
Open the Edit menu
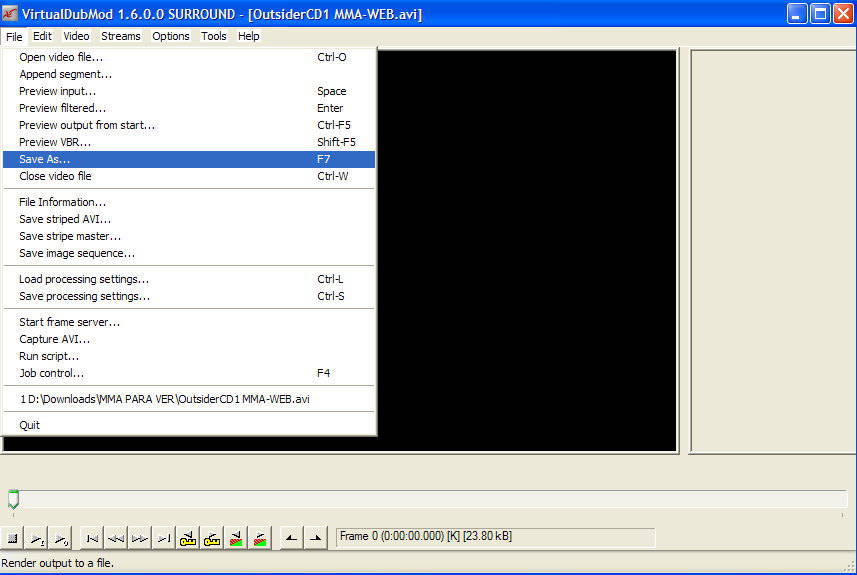[42, 36]
